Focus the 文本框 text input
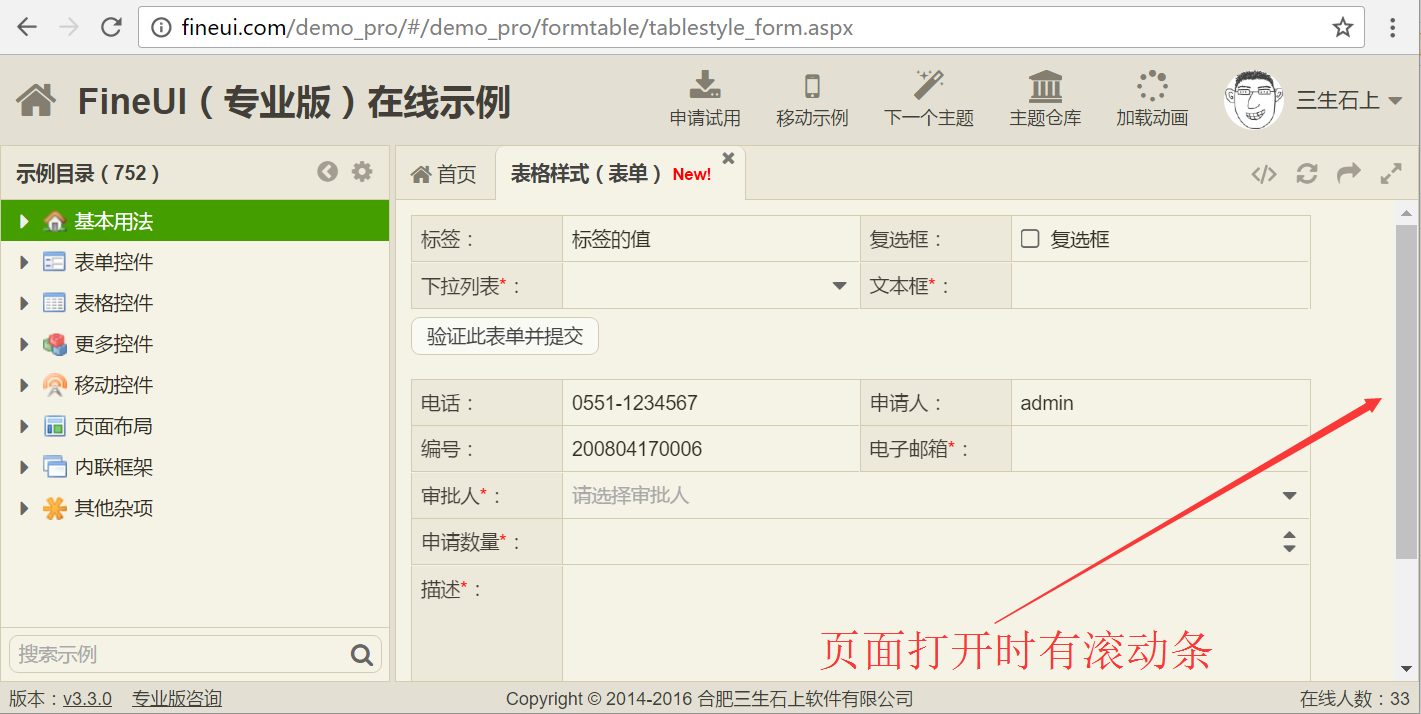 pos(1160,285)
